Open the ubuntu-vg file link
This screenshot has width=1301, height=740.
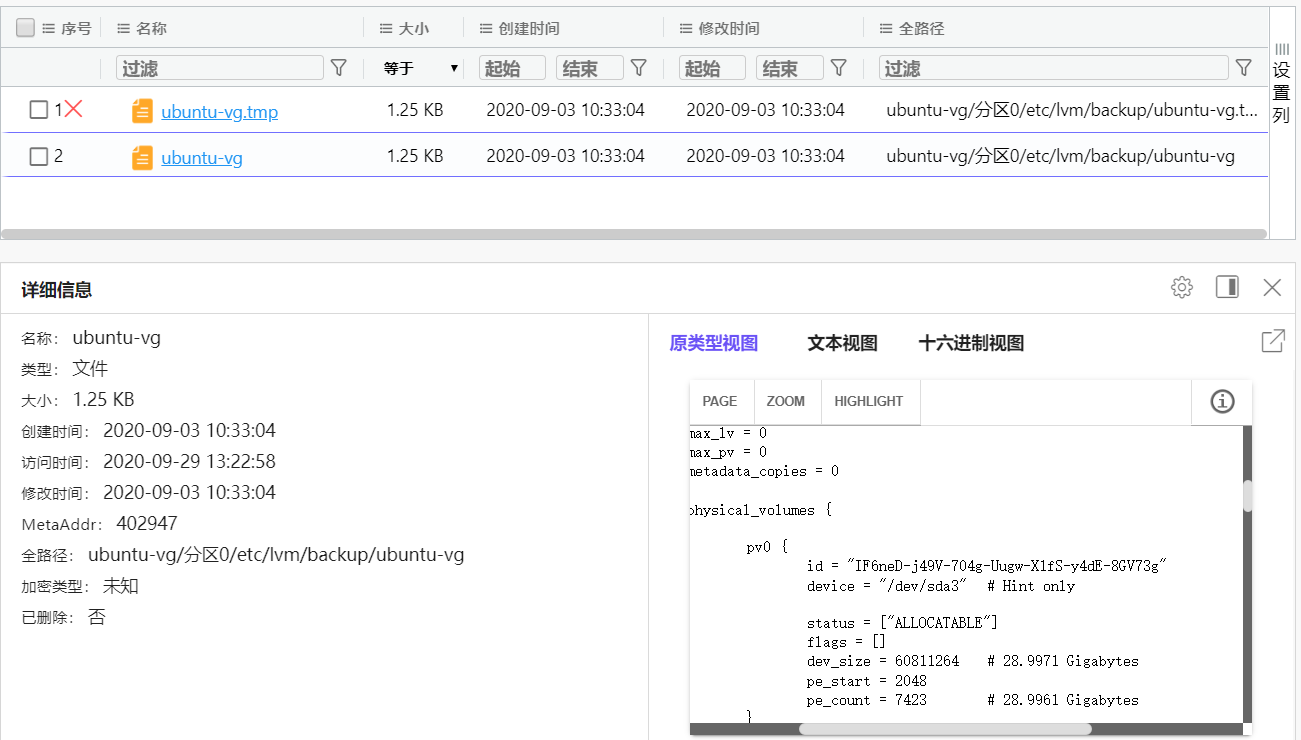(x=202, y=158)
